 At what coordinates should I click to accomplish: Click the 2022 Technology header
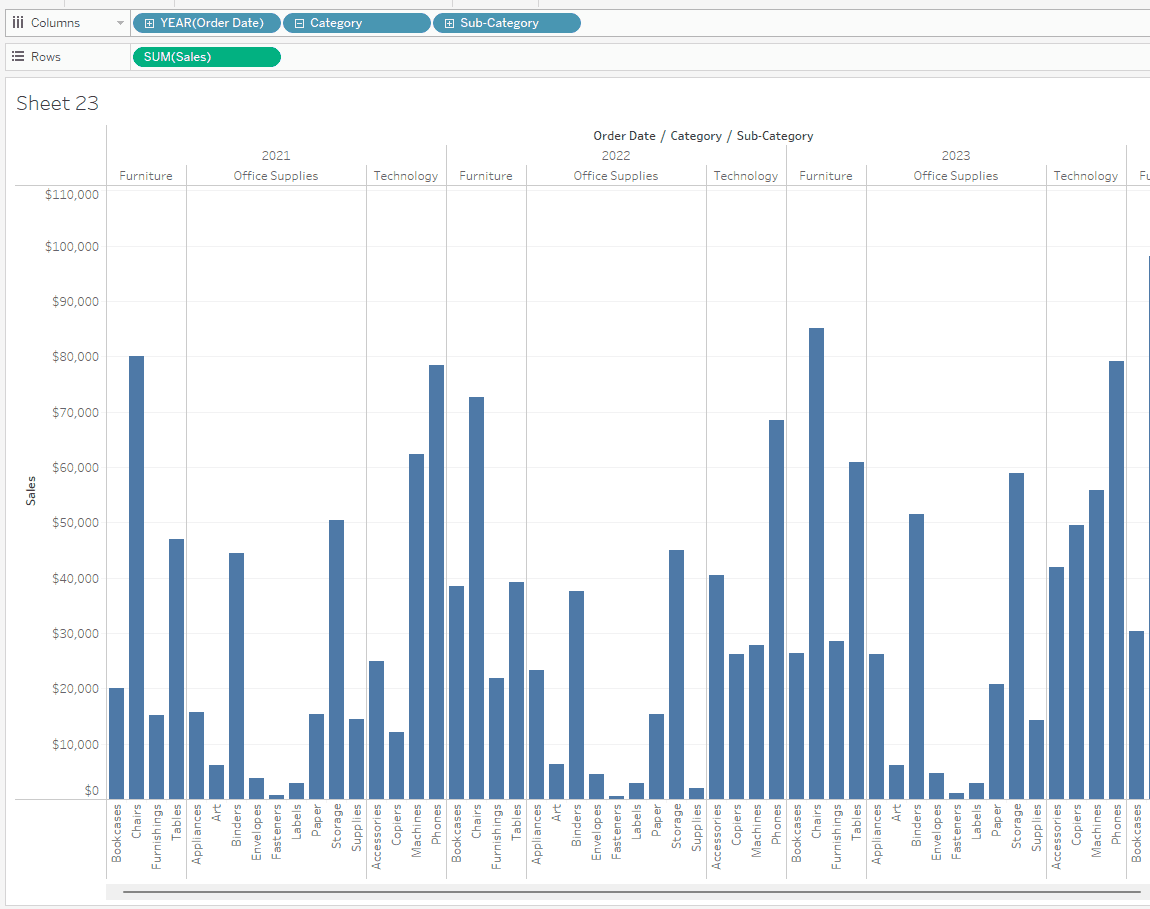coord(746,176)
